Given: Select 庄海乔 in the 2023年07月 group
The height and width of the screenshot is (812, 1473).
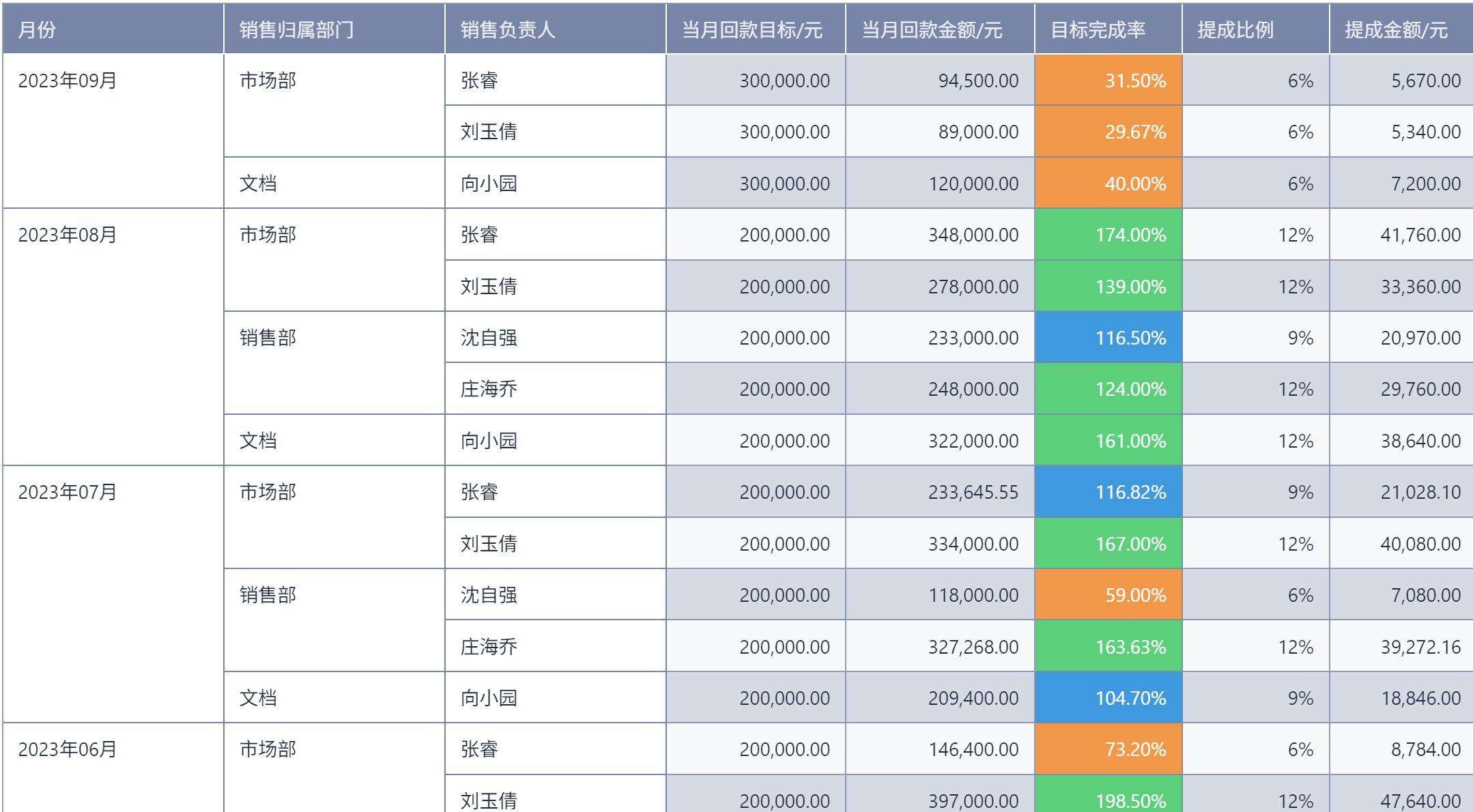Looking at the screenshot, I should [x=489, y=646].
